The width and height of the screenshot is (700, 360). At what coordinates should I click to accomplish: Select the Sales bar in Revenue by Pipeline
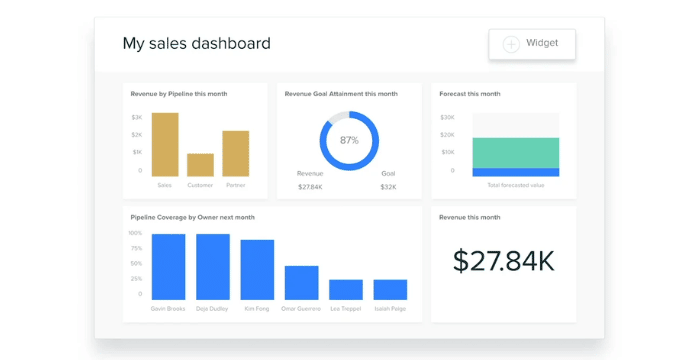tap(165, 144)
